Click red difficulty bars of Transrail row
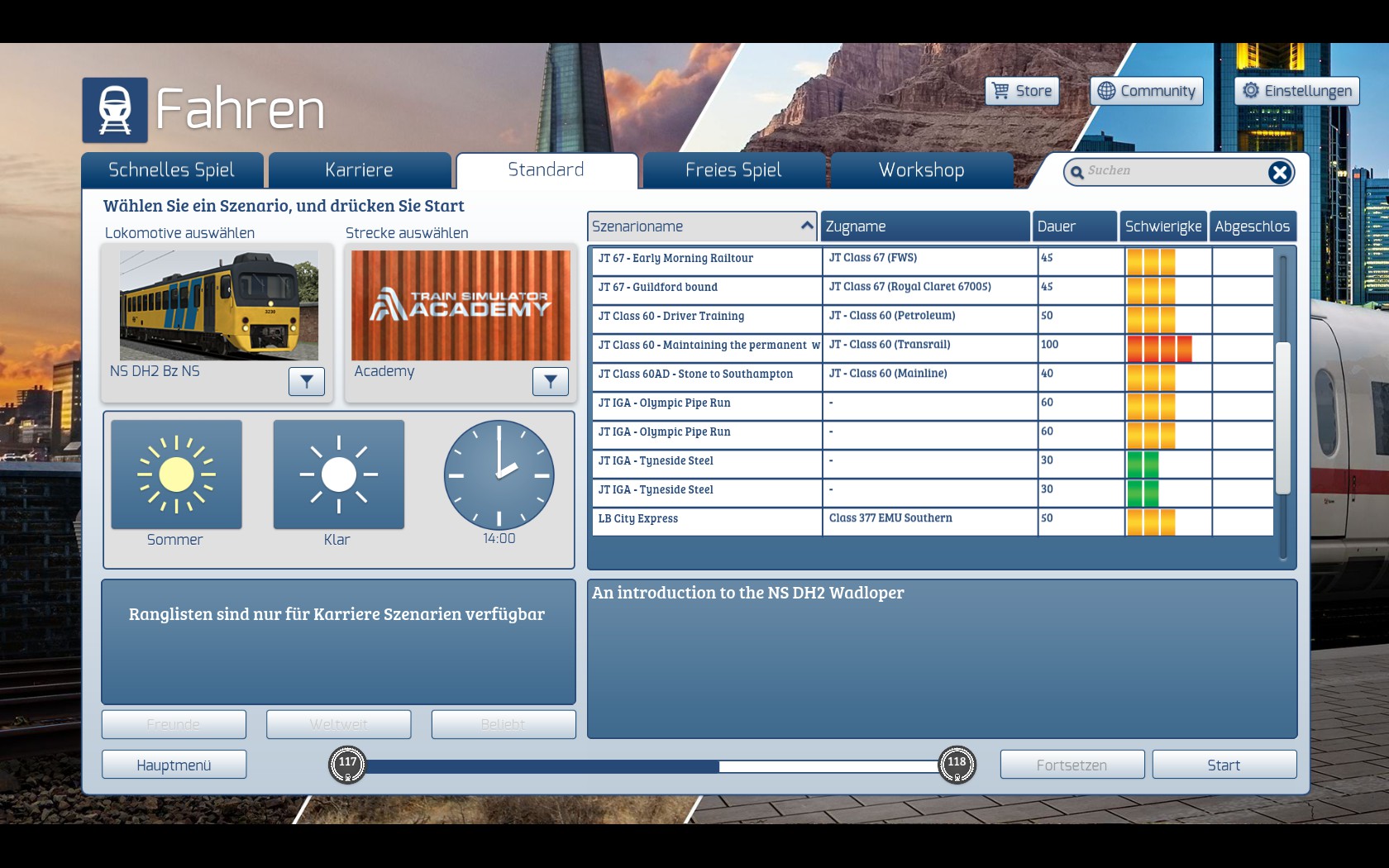 [x=1159, y=348]
